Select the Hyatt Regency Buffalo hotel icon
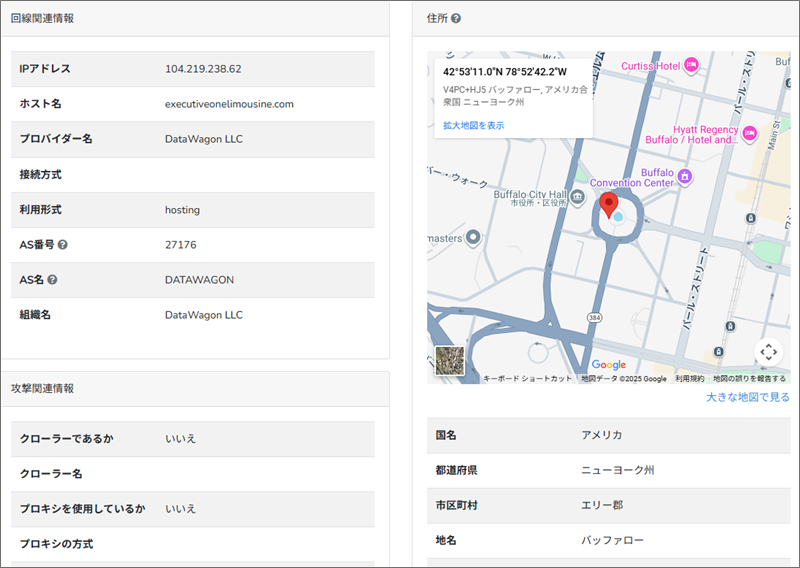The image size is (800, 568). [x=750, y=131]
